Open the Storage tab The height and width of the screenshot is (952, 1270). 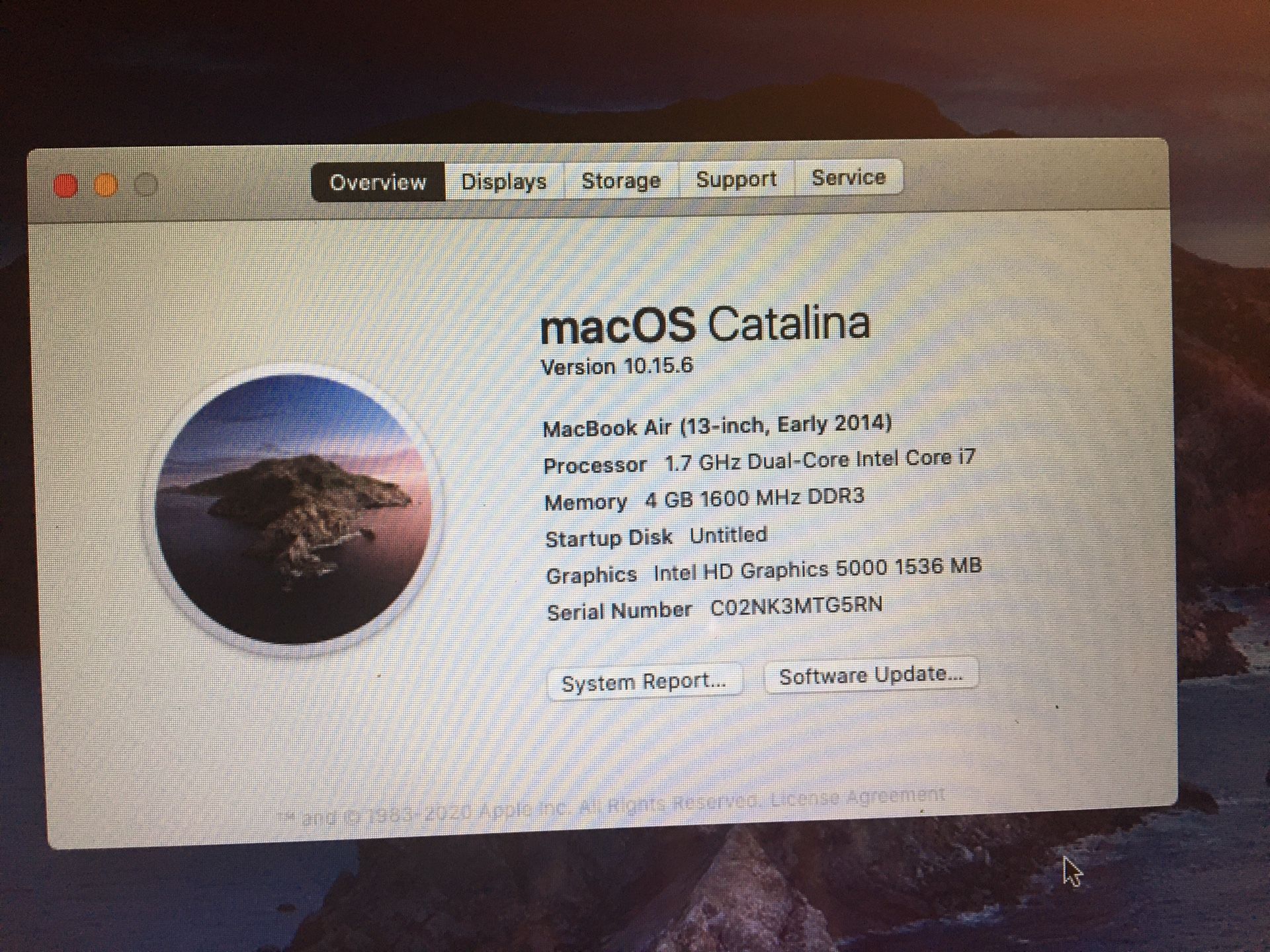click(620, 180)
